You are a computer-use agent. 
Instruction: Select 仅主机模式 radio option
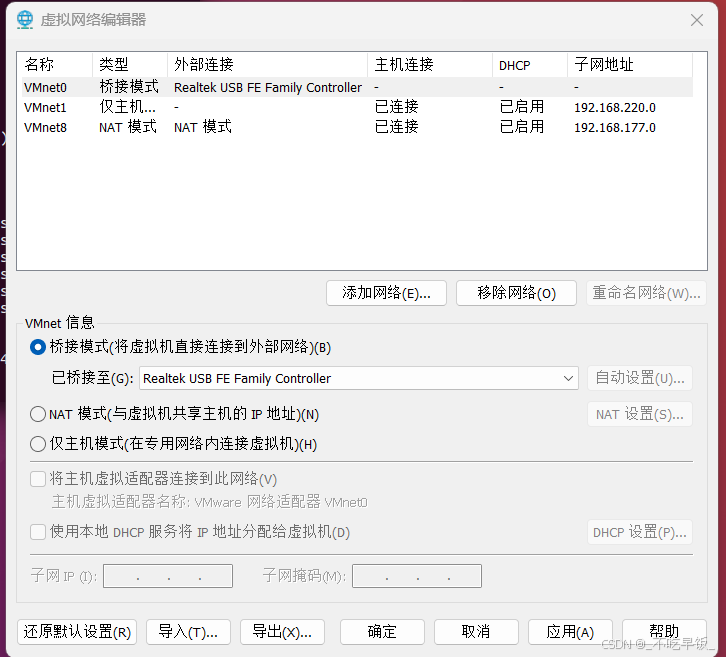pos(38,444)
